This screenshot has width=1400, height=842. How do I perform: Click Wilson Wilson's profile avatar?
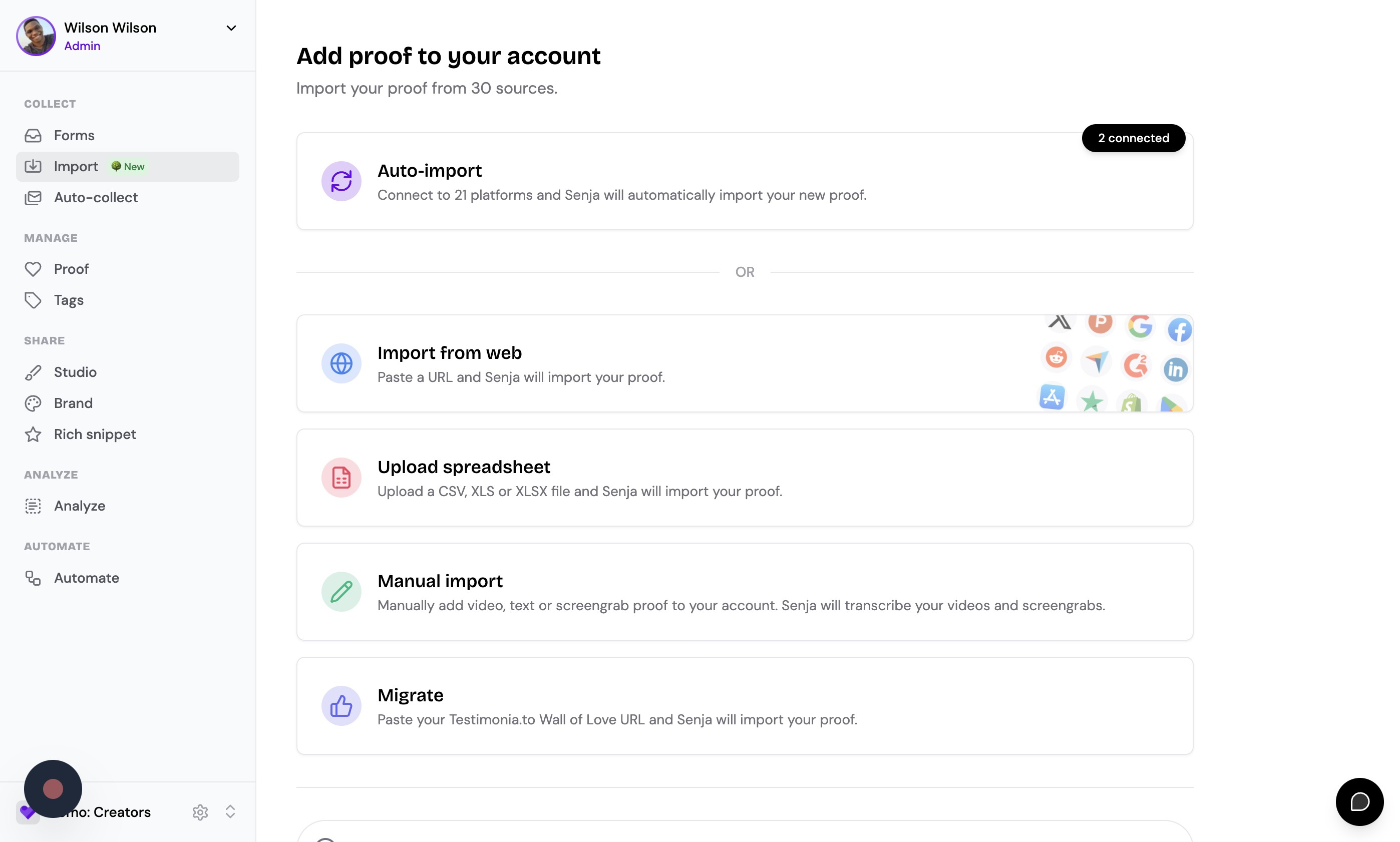[36, 36]
